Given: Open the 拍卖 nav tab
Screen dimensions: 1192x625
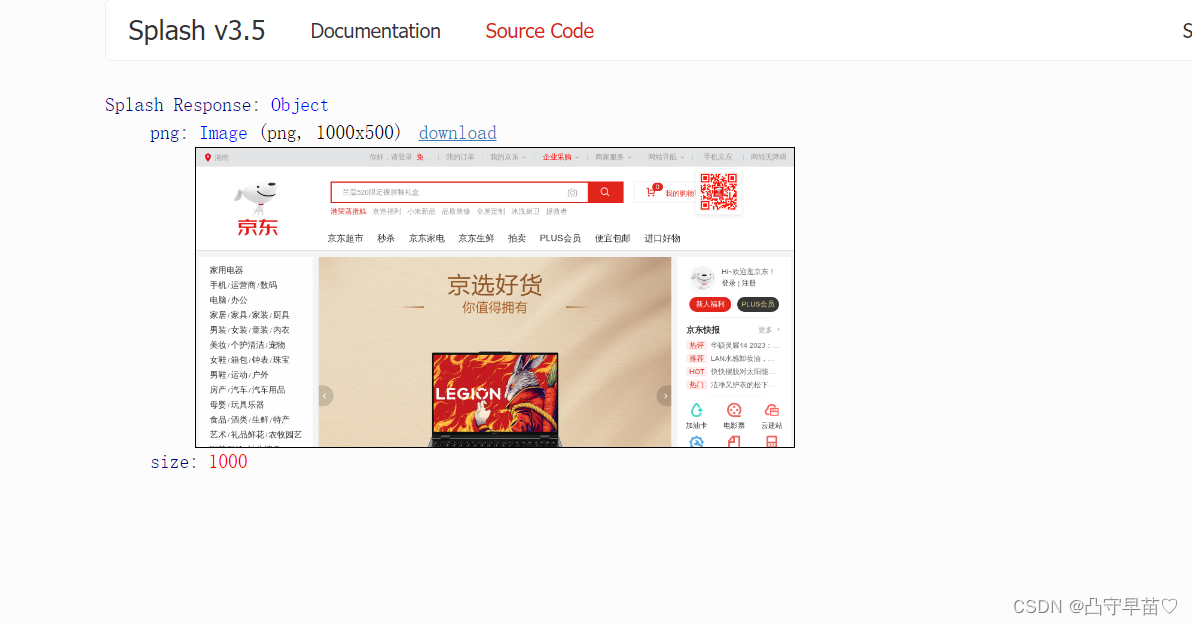Looking at the screenshot, I should tap(517, 238).
